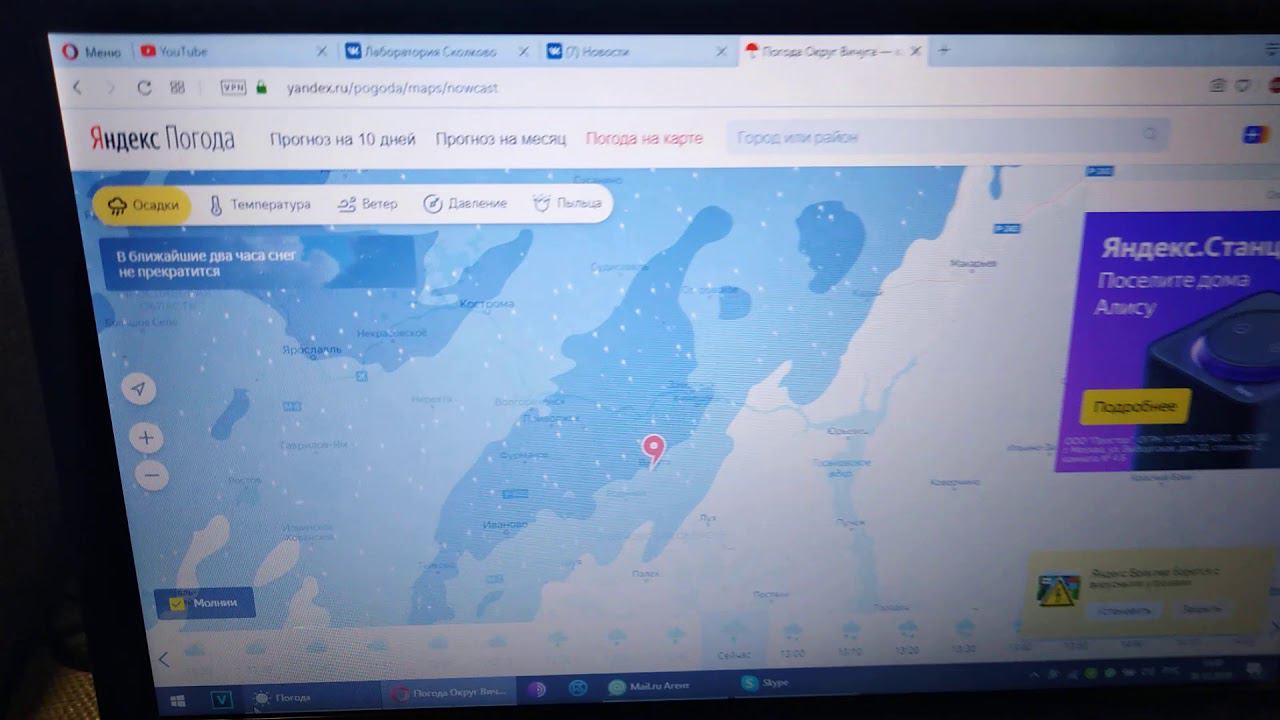Switch to Opera Погода Округ Вичуга taskbar item

pos(449,693)
